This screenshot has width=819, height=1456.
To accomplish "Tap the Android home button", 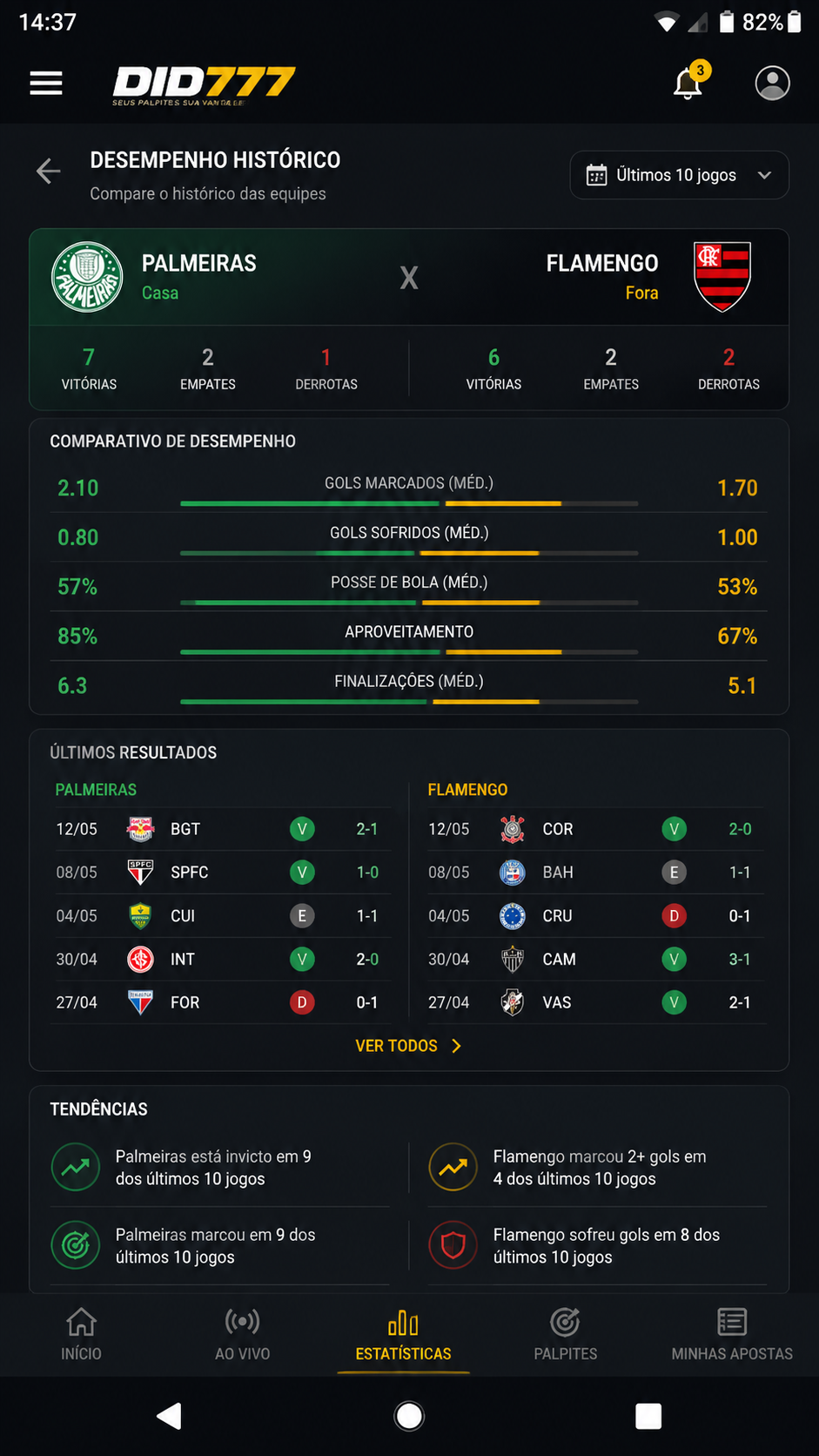I will point(409,1416).
